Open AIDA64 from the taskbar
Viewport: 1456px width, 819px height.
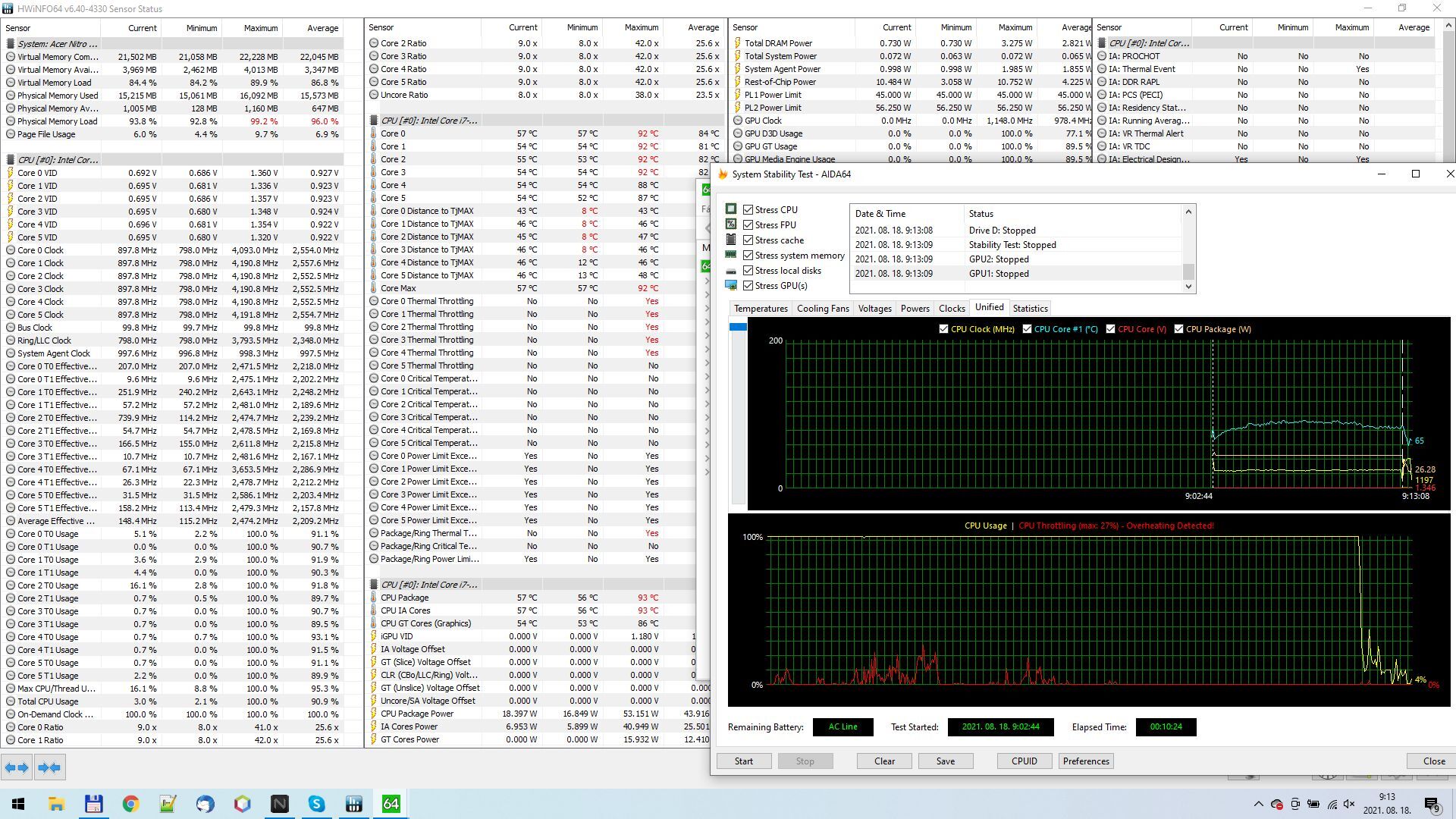pos(391,804)
